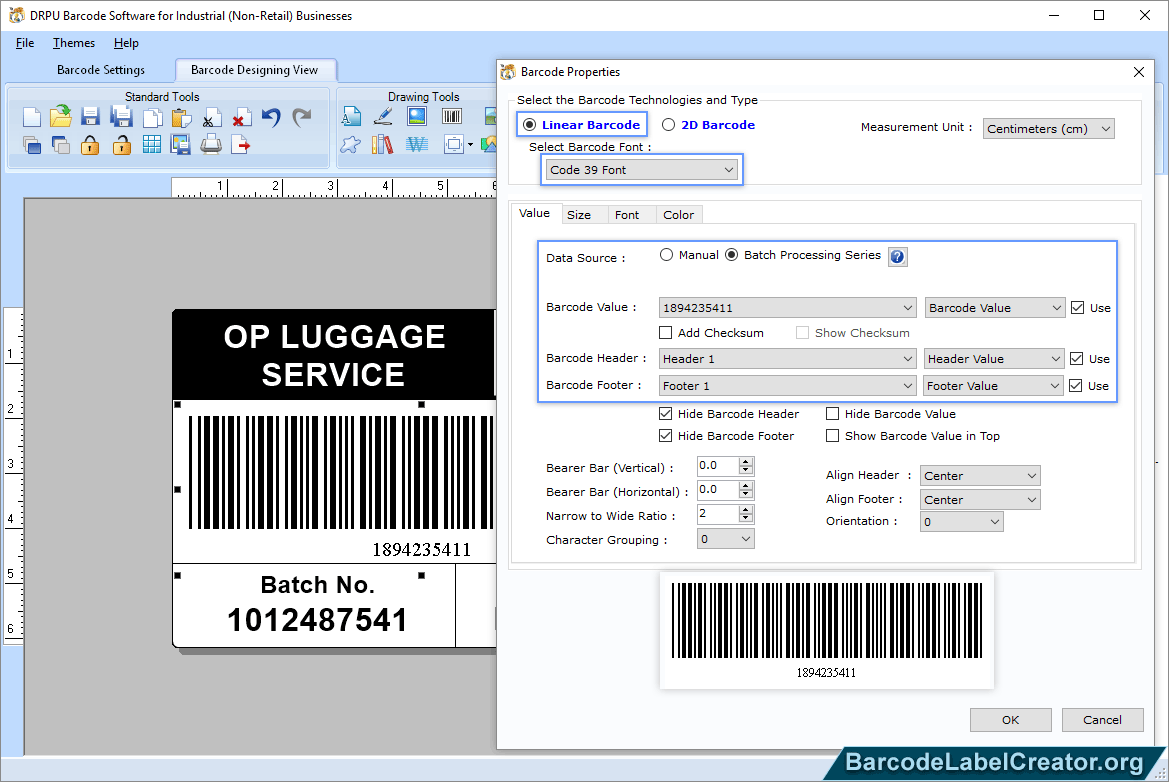Screen dimensions: 1169x782
Task: Undo the last action
Action: click(271, 118)
